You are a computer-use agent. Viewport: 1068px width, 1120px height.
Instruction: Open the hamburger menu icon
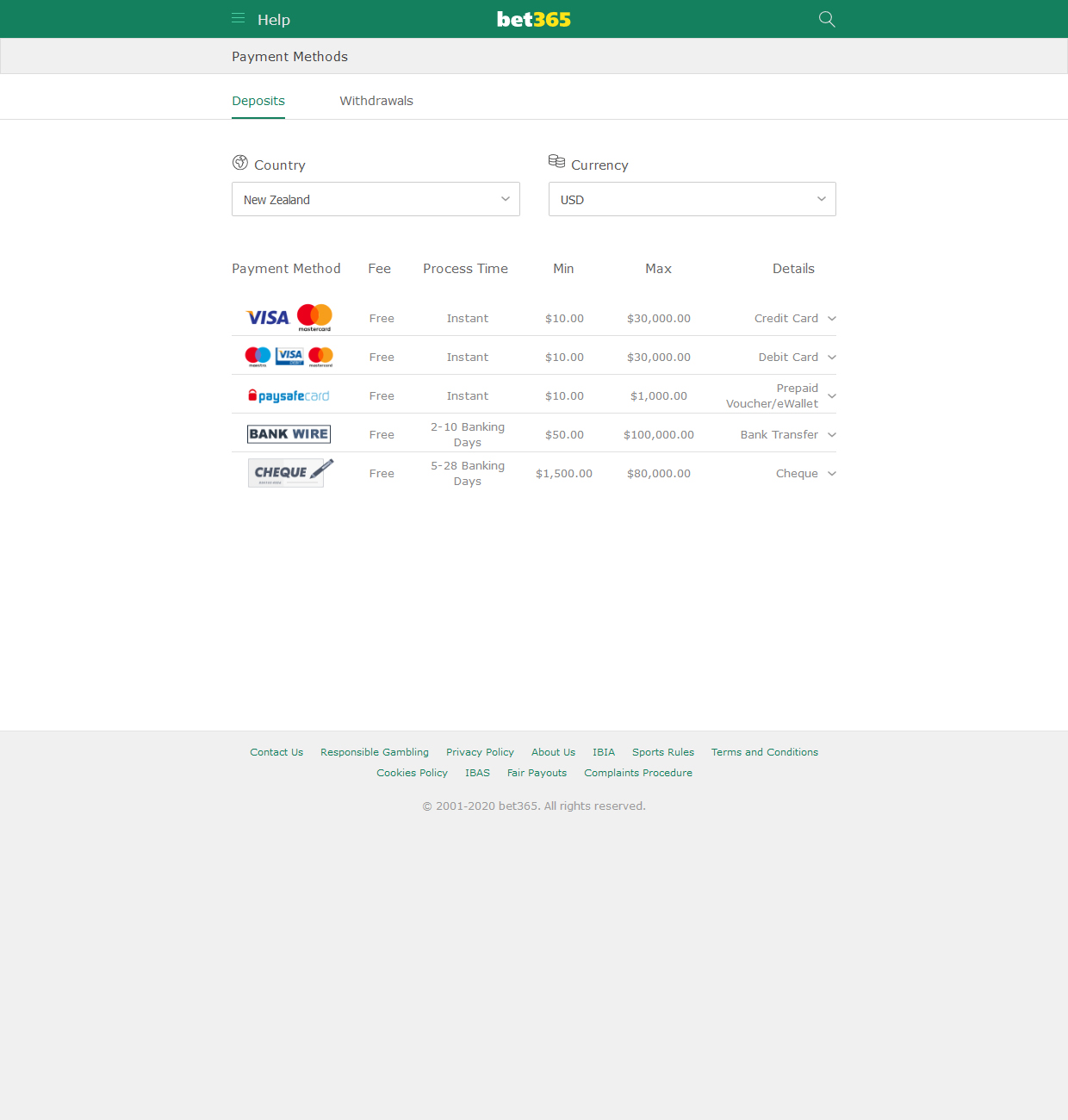point(239,18)
